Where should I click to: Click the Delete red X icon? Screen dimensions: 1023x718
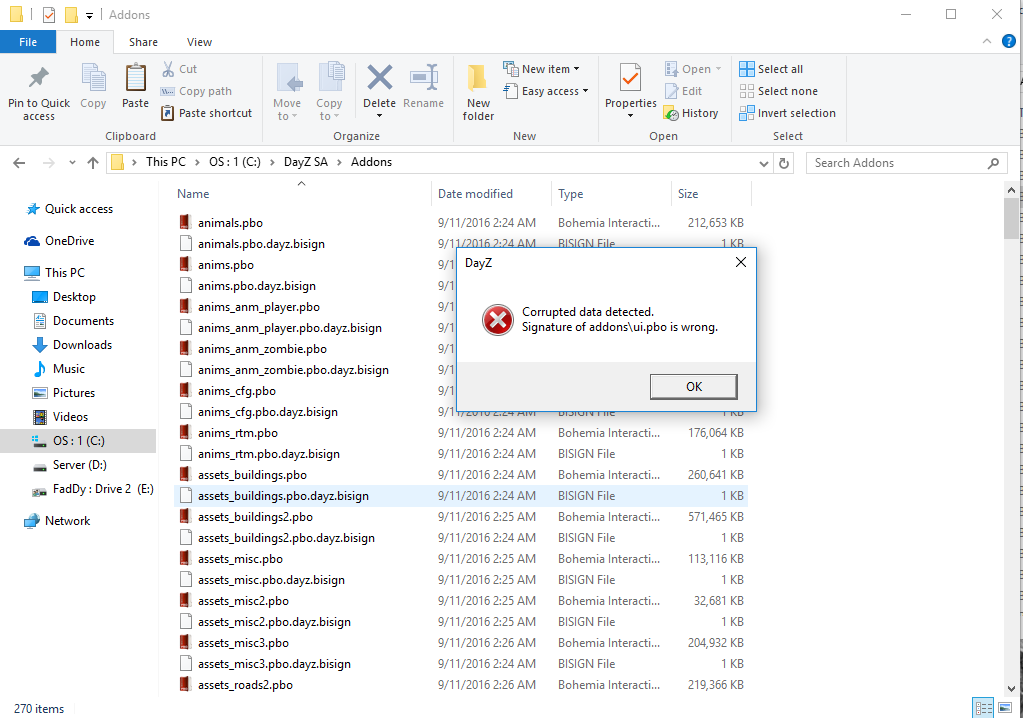(x=380, y=78)
